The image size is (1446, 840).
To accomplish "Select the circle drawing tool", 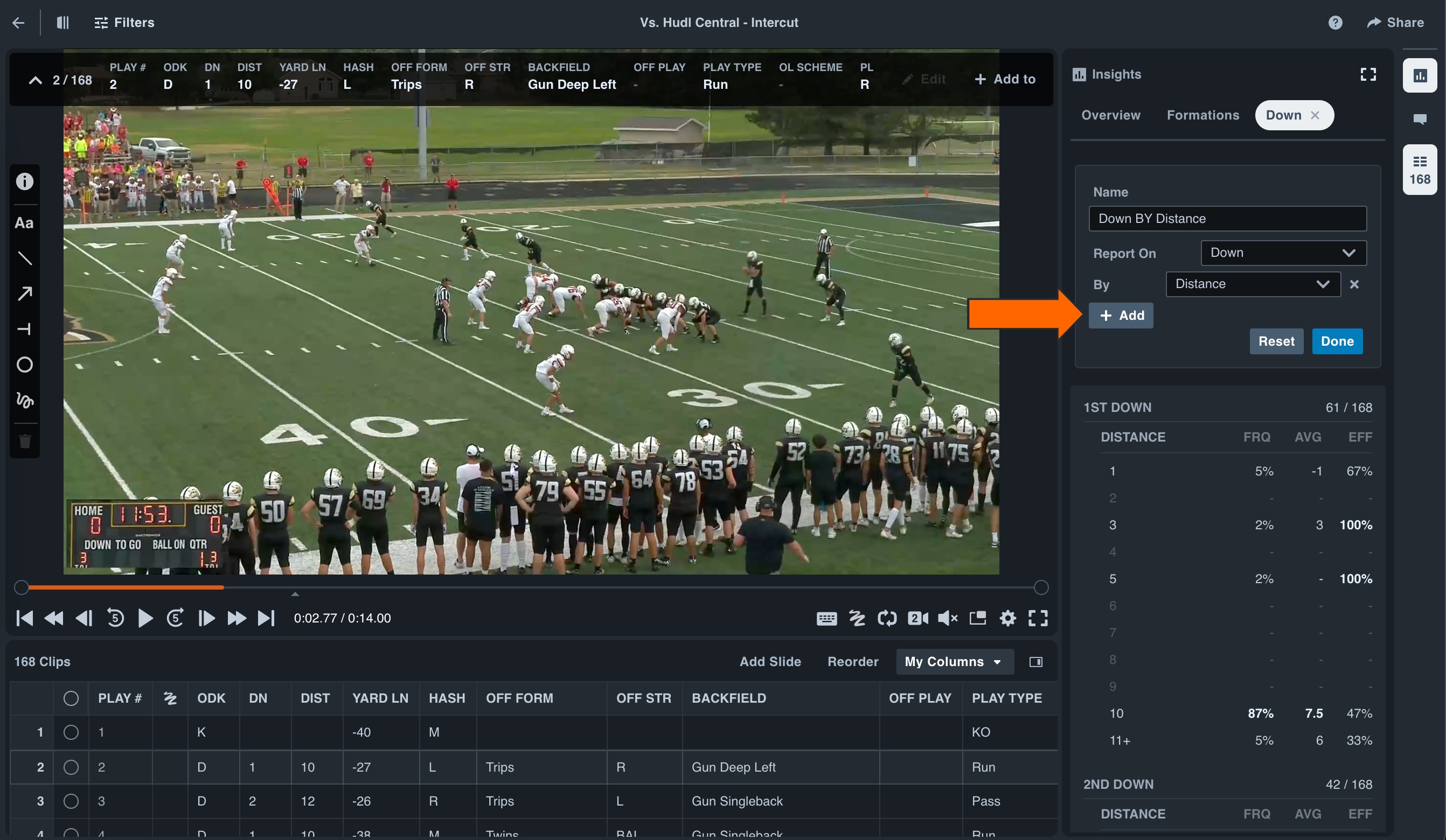I will (x=25, y=365).
